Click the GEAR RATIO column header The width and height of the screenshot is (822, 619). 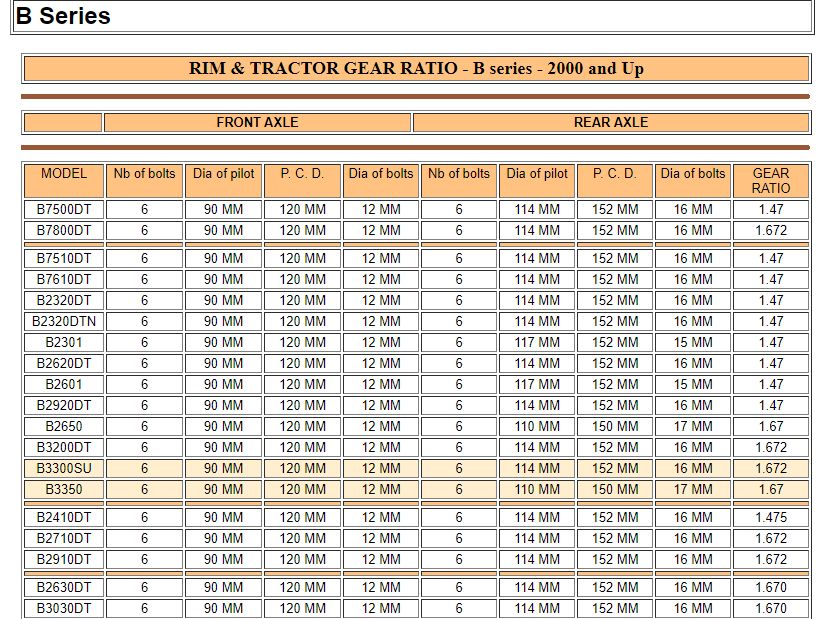click(x=771, y=181)
